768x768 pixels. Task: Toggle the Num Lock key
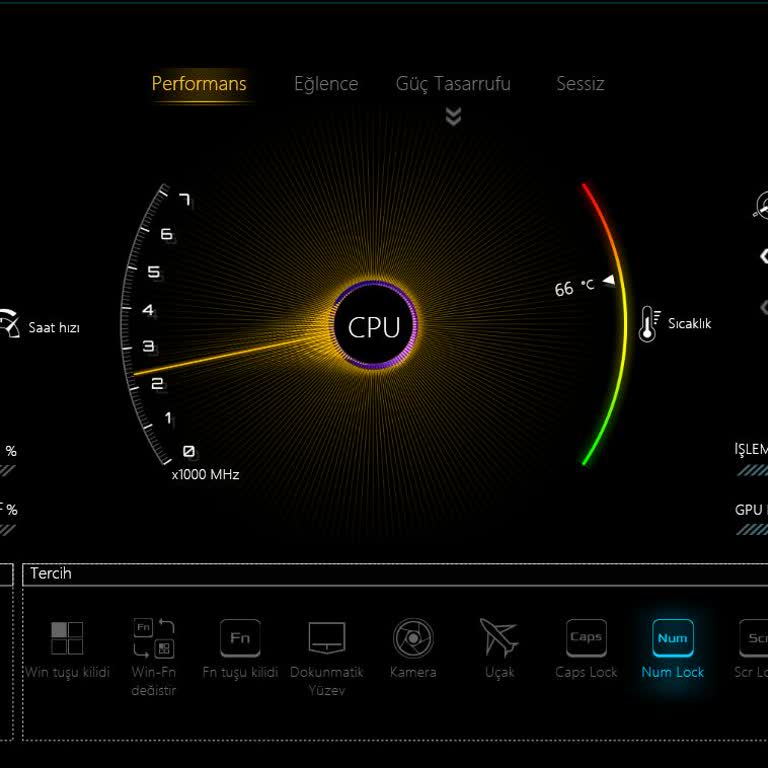[x=672, y=638]
